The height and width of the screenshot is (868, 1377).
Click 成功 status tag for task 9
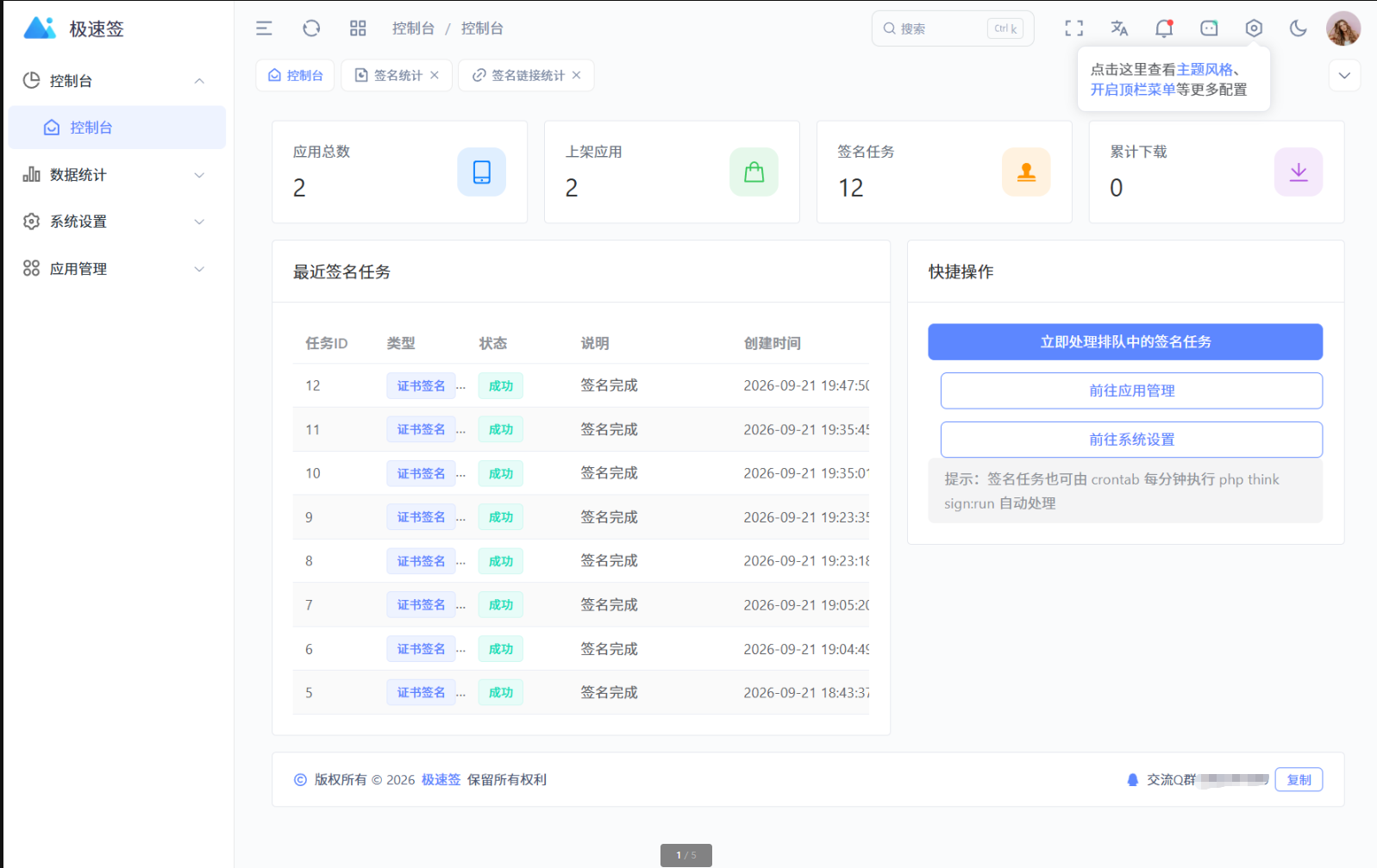click(x=501, y=517)
